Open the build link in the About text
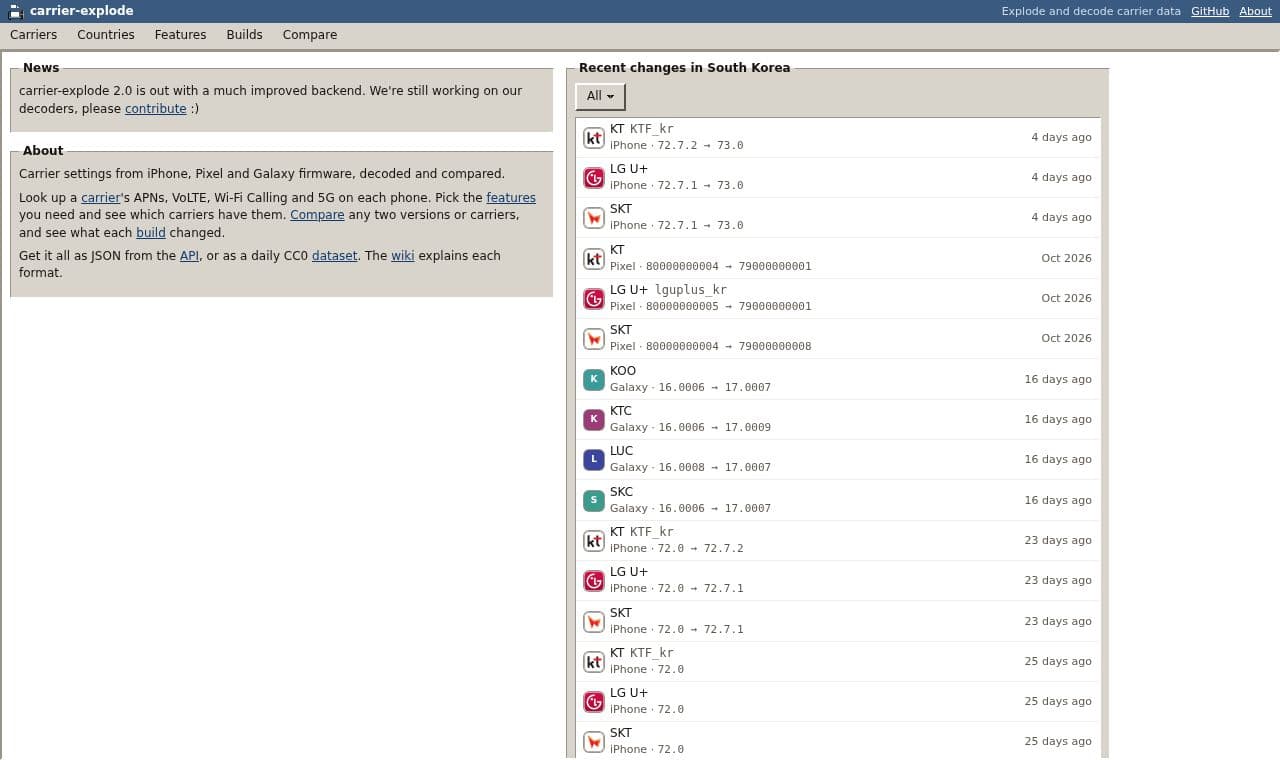 (x=151, y=233)
